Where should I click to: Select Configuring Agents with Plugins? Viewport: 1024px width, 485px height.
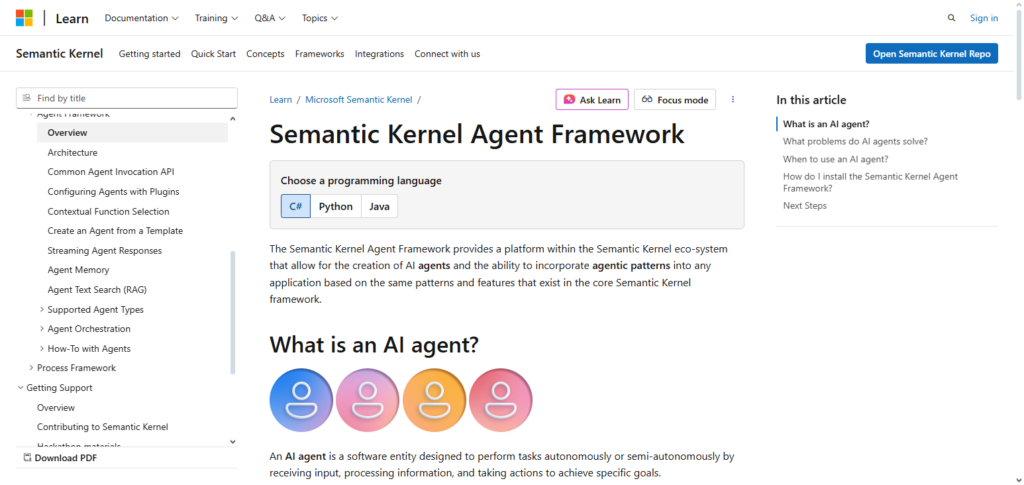pos(114,192)
